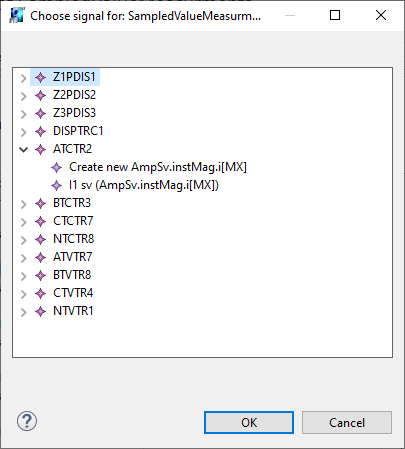The height and width of the screenshot is (449, 405).
Task: Click the star icon next to NTCTR8
Action: click(40, 239)
